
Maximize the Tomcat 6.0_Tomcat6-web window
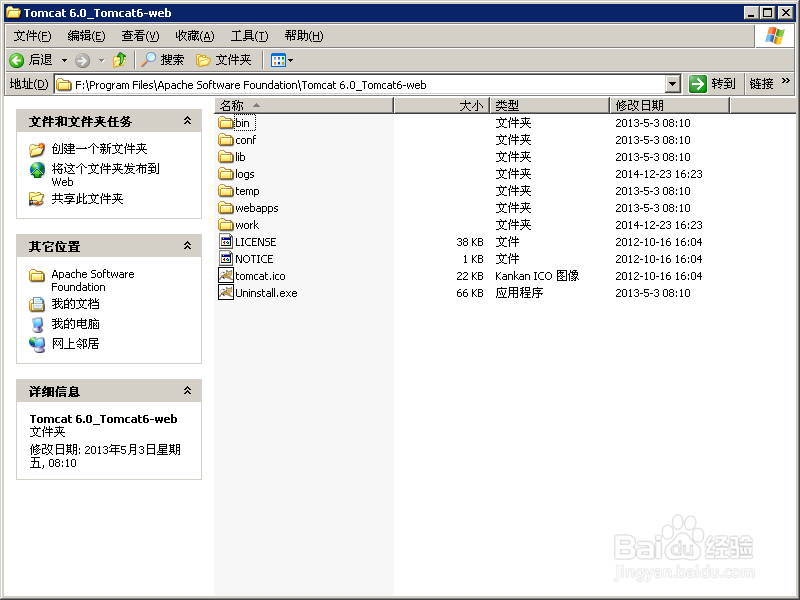767,12
